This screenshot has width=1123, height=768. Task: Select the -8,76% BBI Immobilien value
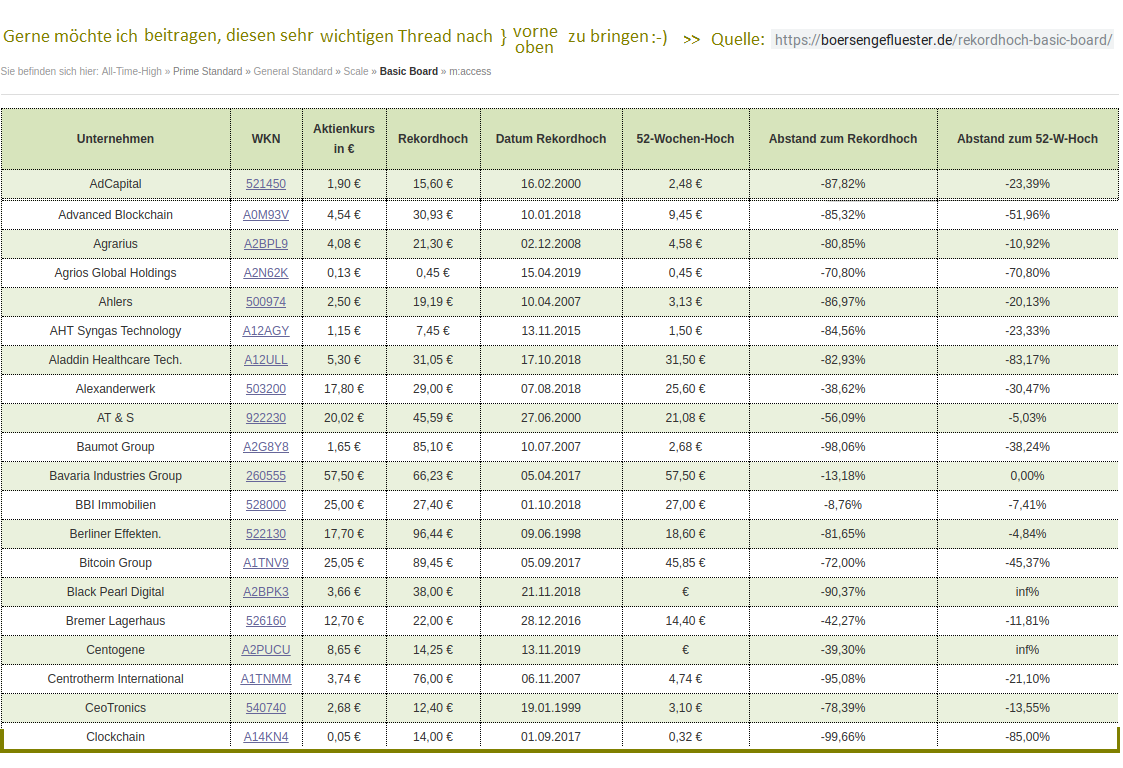click(x=843, y=505)
